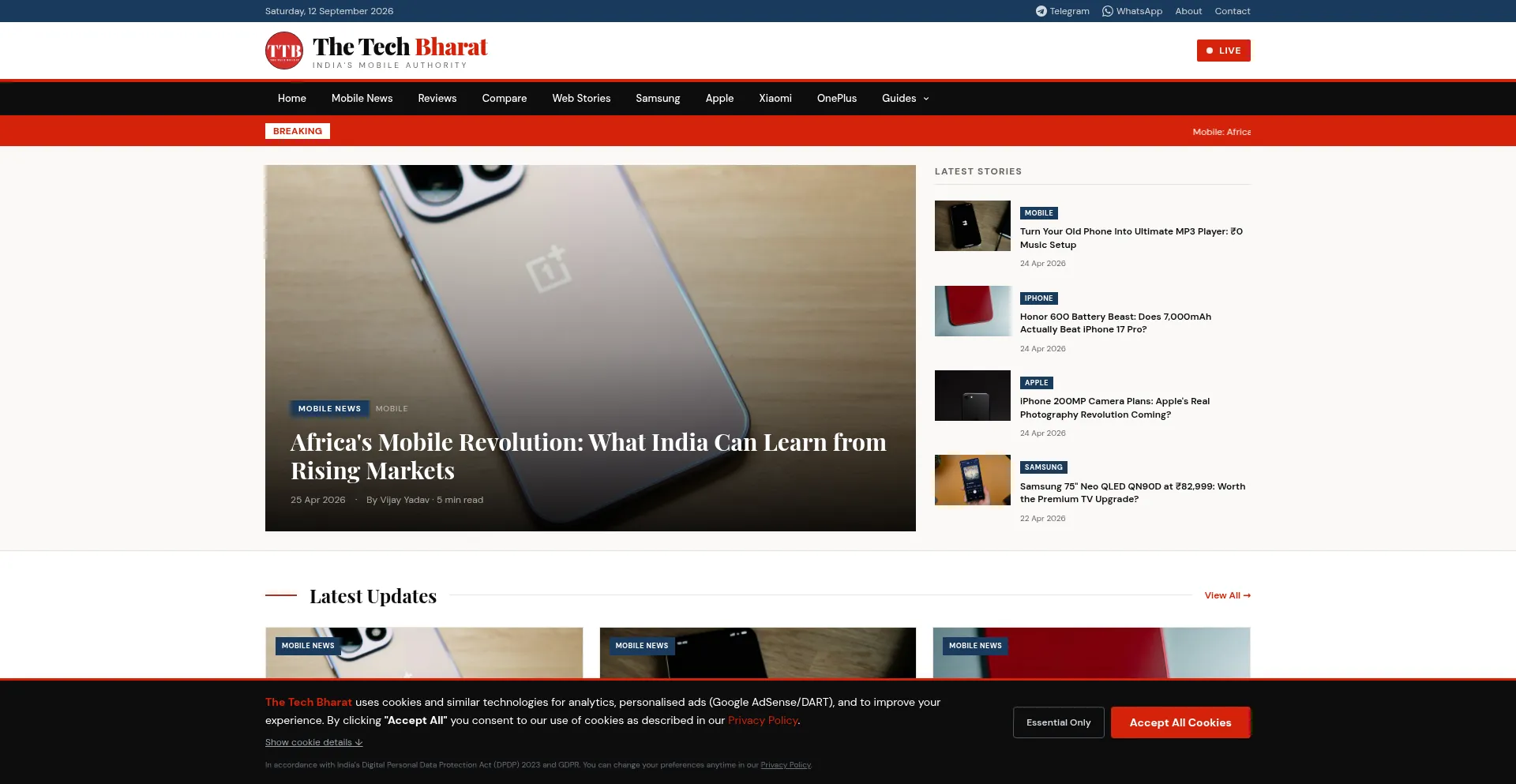Click the SAMSUNG category badge
The image size is (1516, 784).
(1044, 467)
